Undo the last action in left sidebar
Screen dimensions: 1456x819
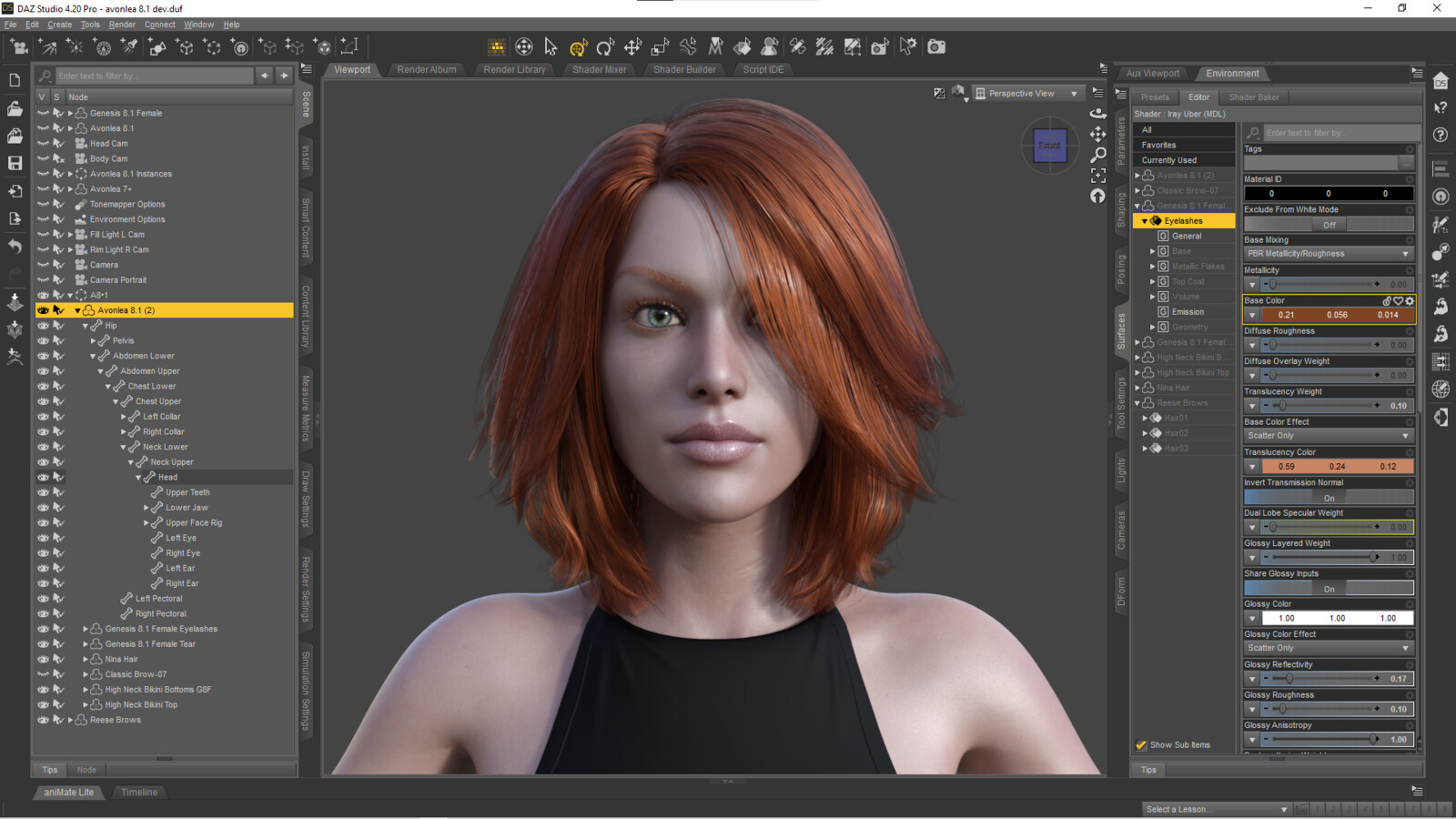(x=15, y=246)
